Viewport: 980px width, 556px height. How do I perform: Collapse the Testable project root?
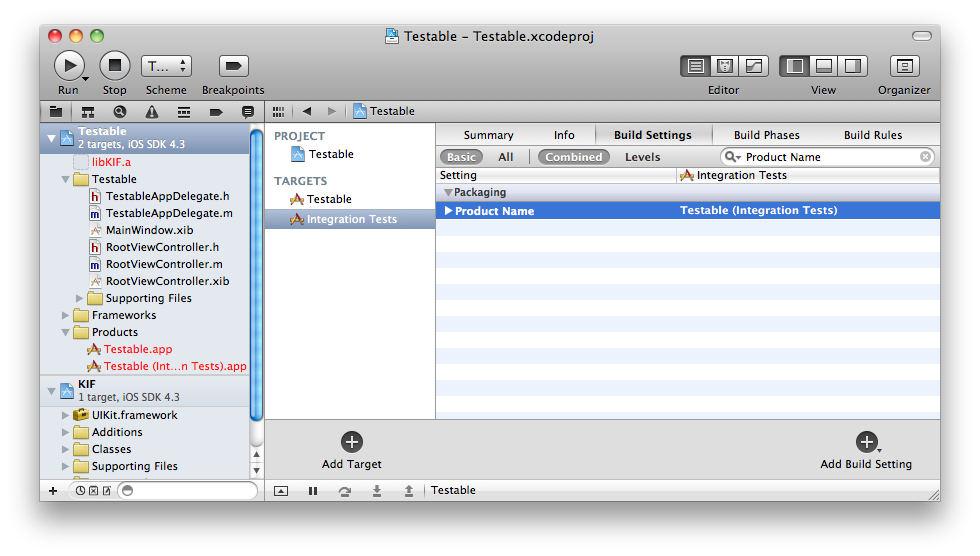tap(51, 138)
